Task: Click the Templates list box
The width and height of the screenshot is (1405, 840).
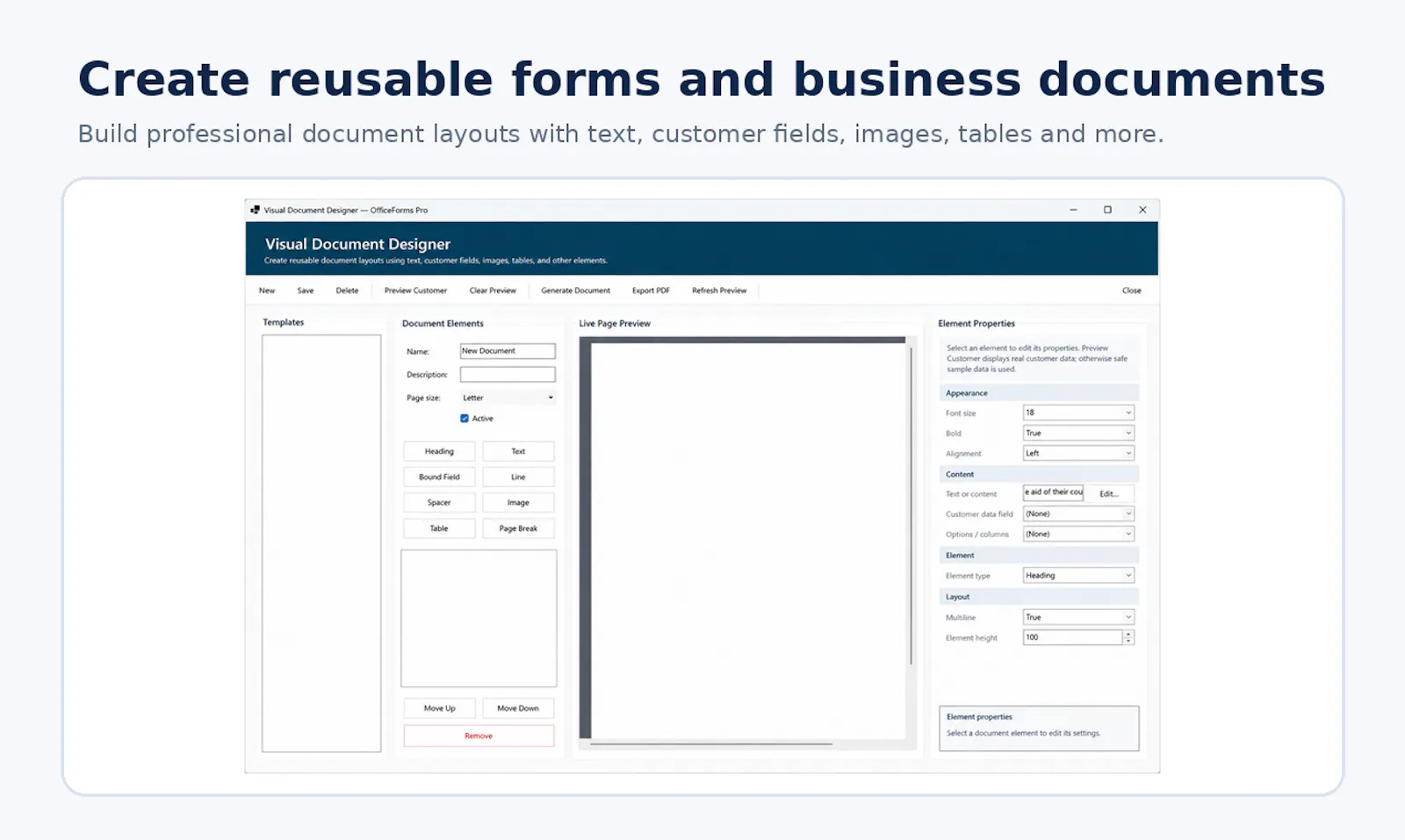Action: pos(321,543)
